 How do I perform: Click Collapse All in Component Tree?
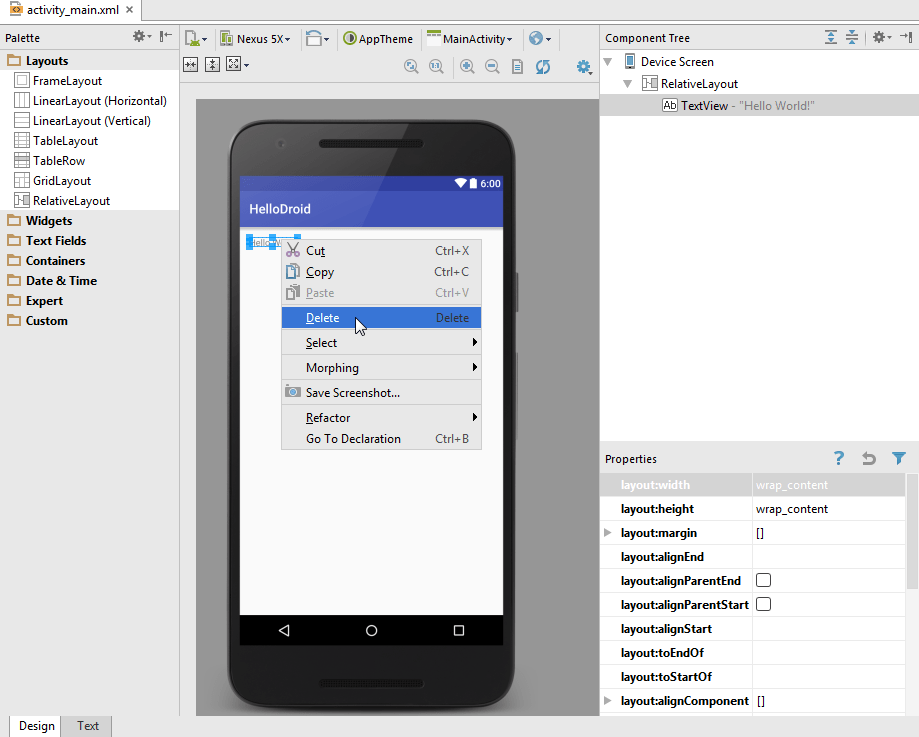[x=852, y=37]
